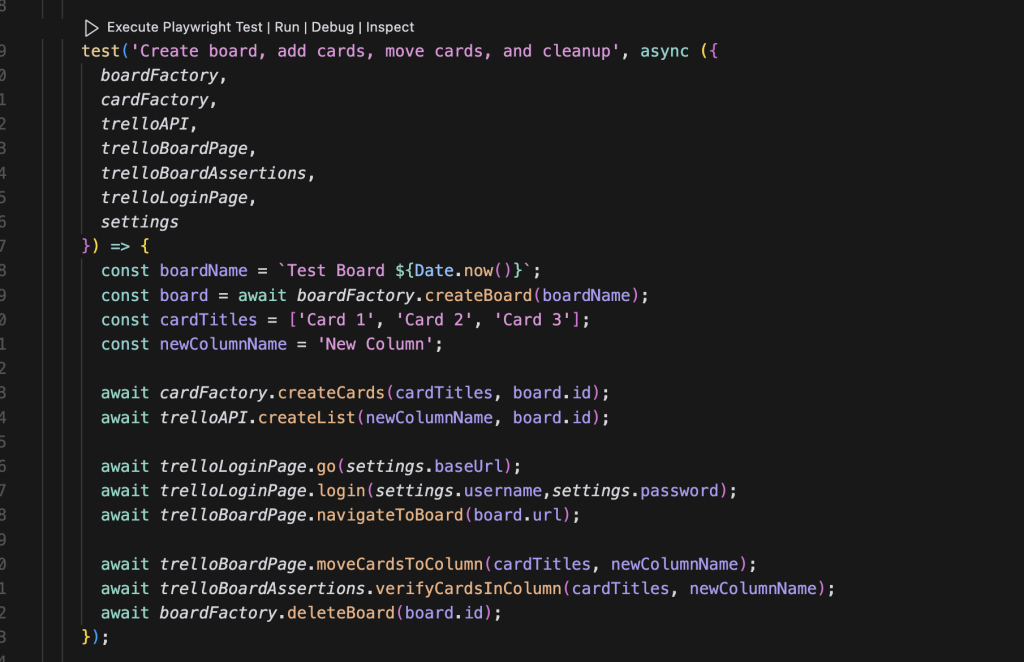This screenshot has height=662, width=1024.
Task: Click Execute Playwright Test code lens
Action: [185, 27]
